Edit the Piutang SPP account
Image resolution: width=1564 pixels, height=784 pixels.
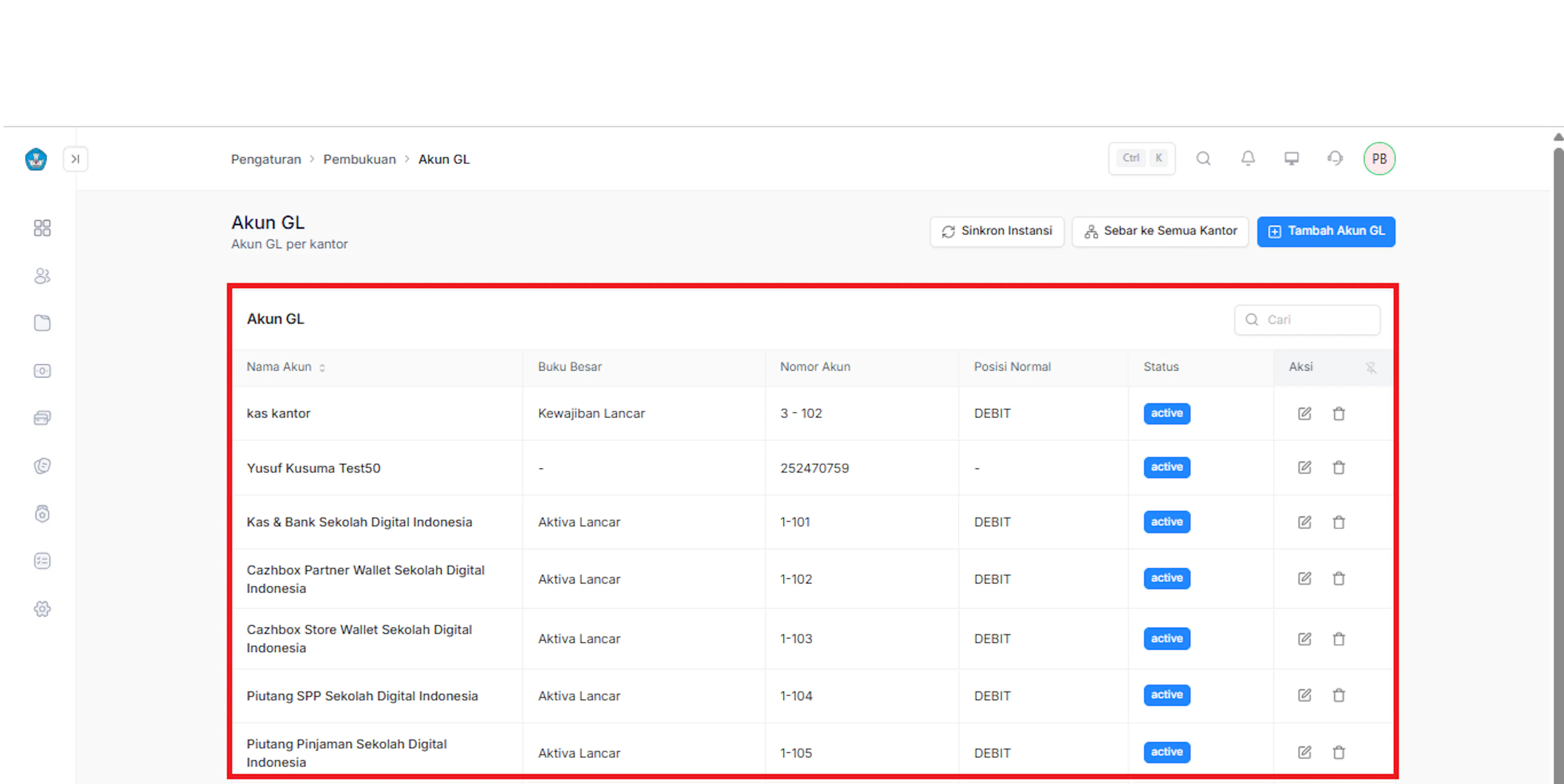(1304, 695)
